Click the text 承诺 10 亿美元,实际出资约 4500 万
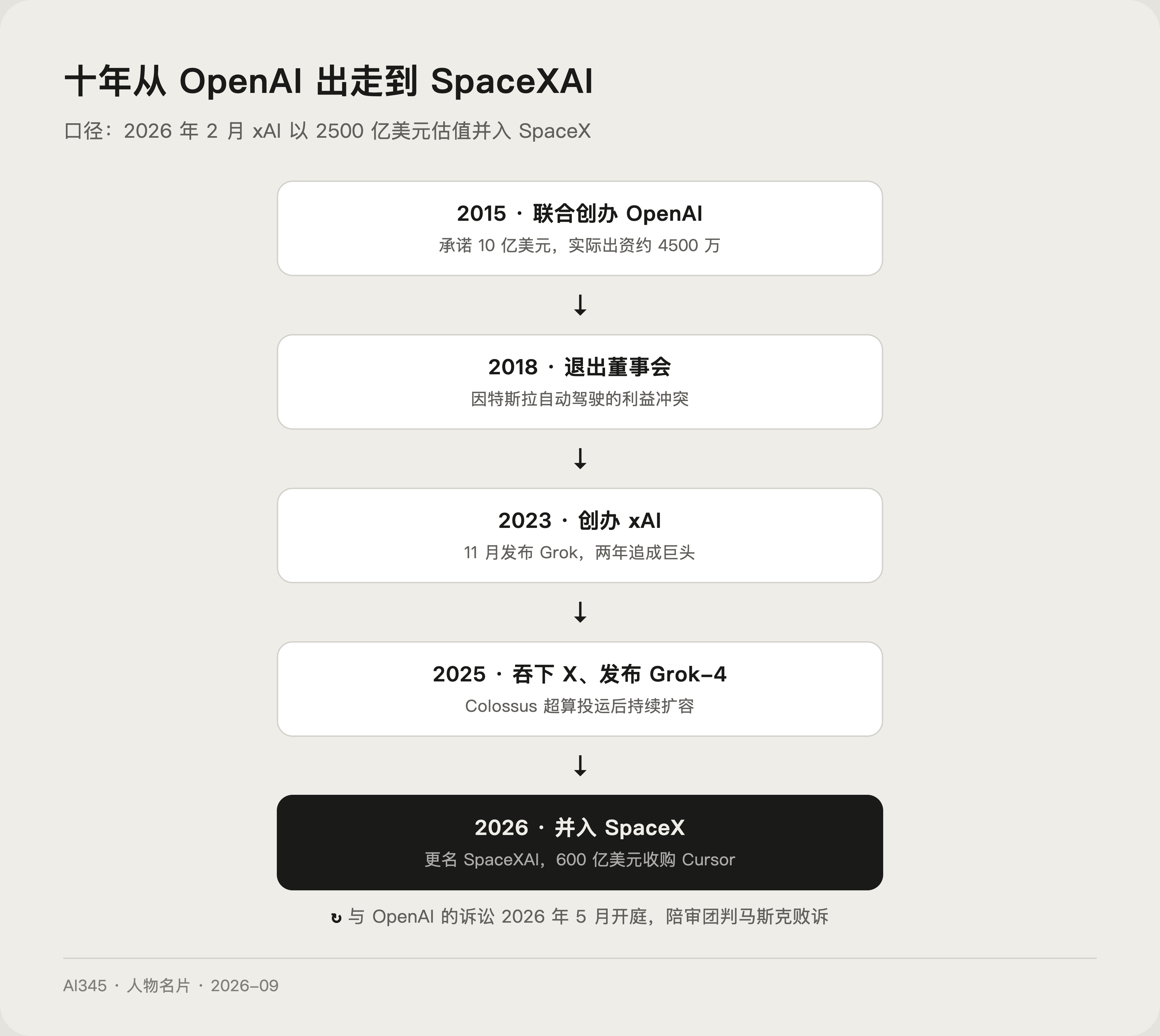The width and height of the screenshot is (1160, 1036). click(580, 245)
